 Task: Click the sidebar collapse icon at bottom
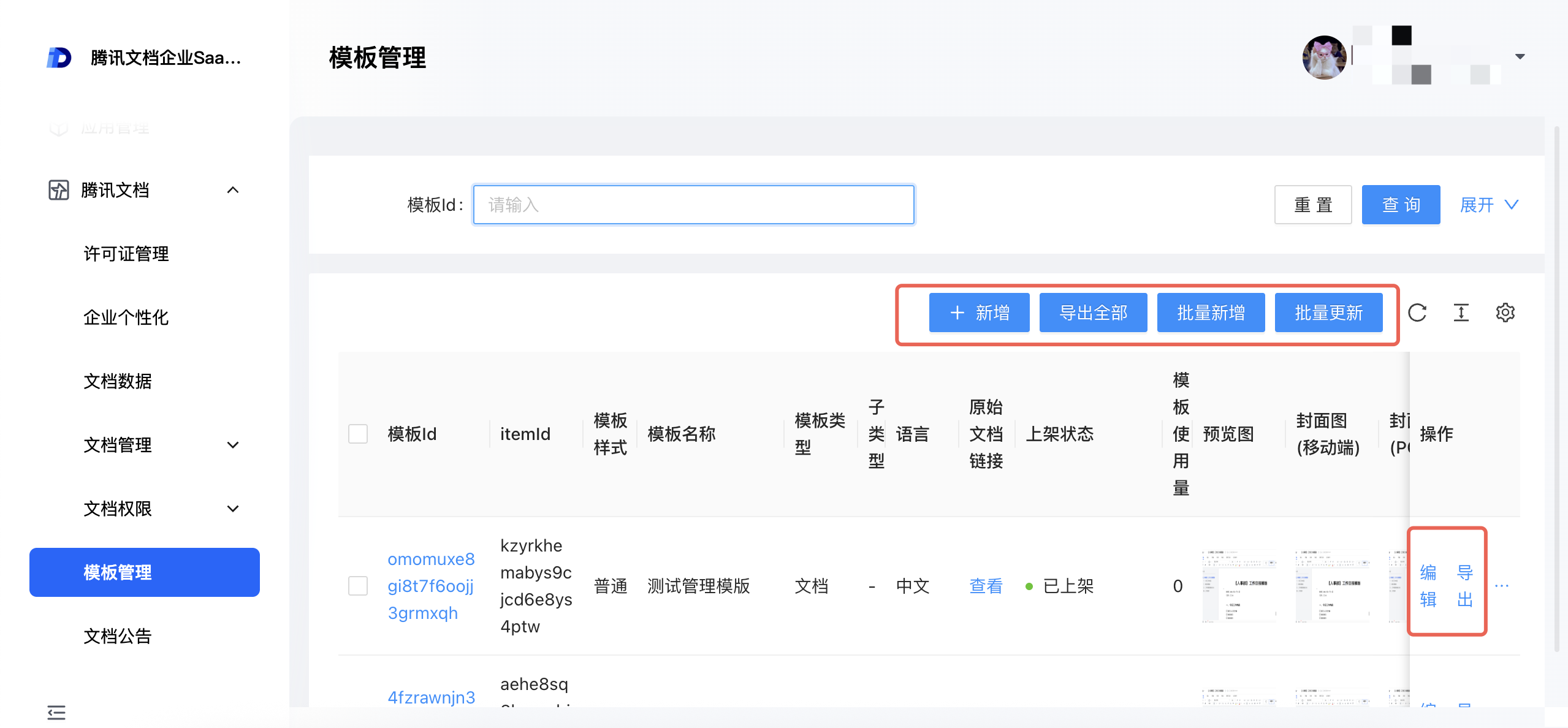(x=56, y=712)
